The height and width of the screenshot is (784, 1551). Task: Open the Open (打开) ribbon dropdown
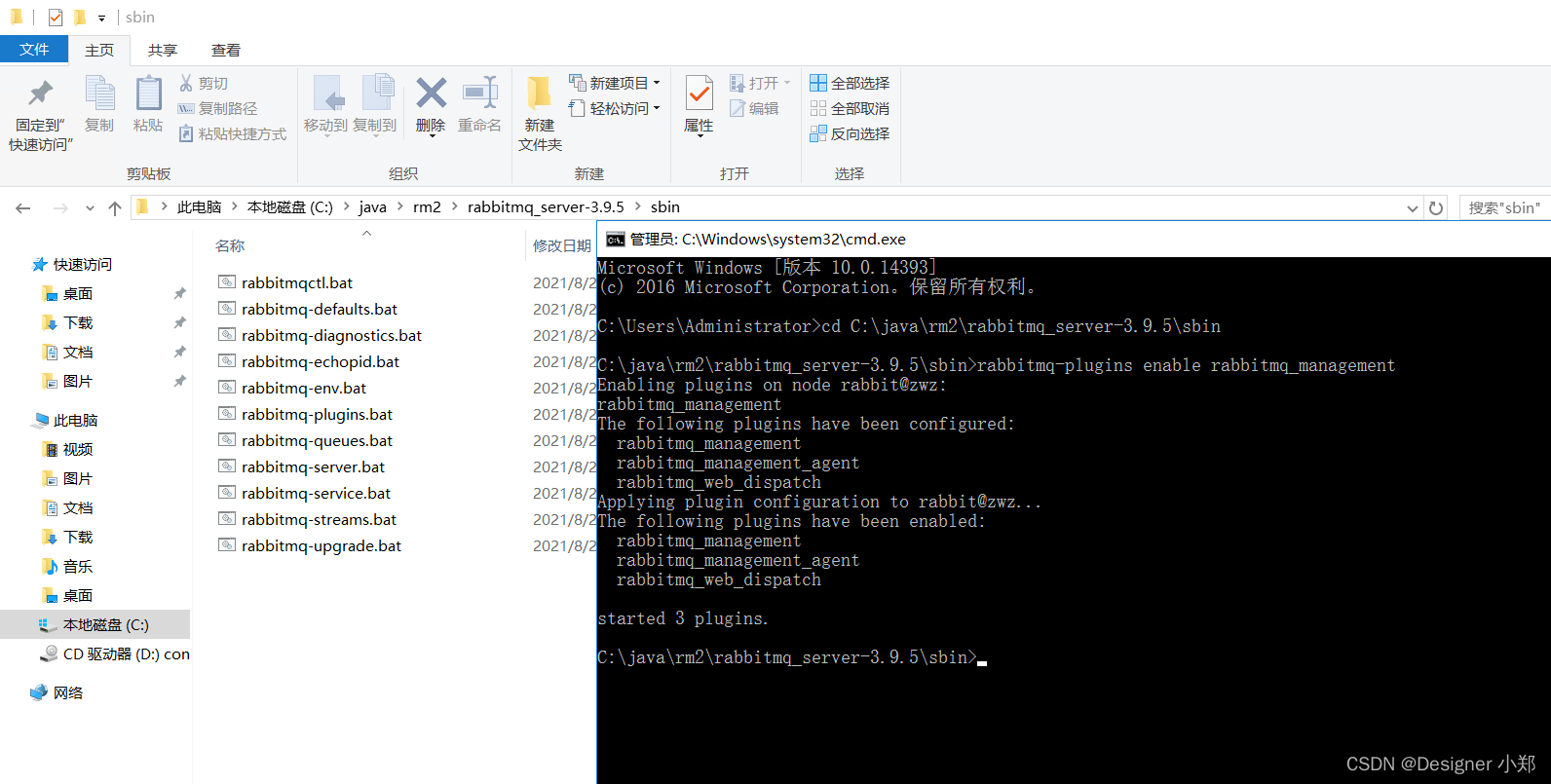coord(760,83)
